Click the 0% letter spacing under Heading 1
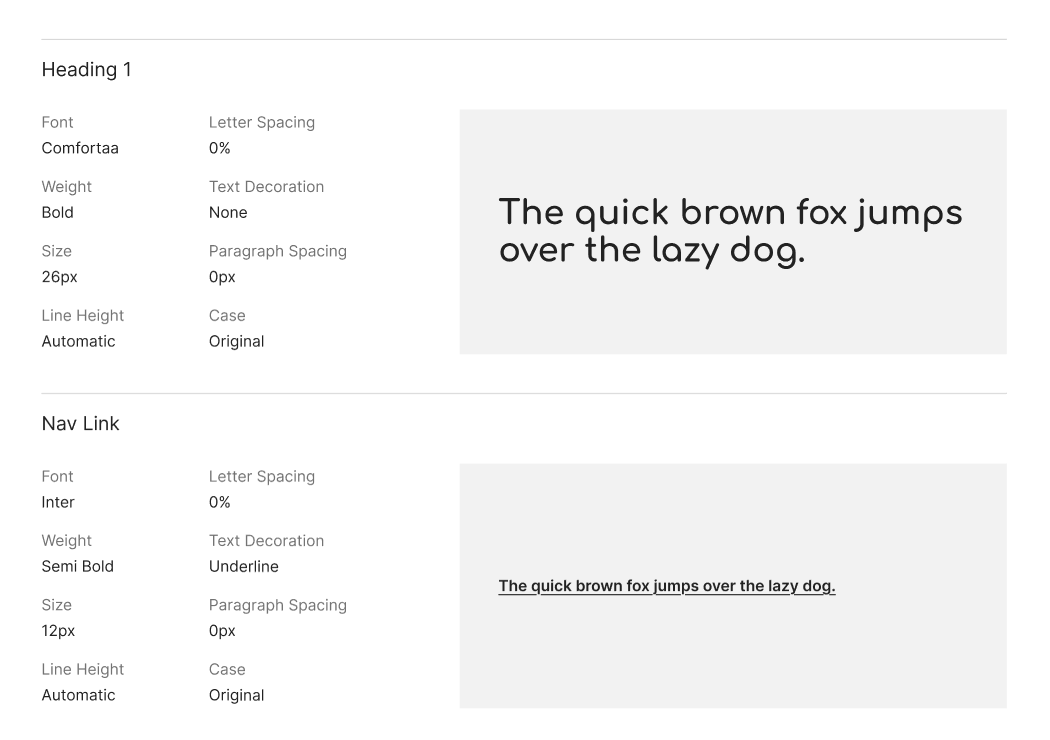This screenshot has width=1050, height=740. tap(219, 148)
